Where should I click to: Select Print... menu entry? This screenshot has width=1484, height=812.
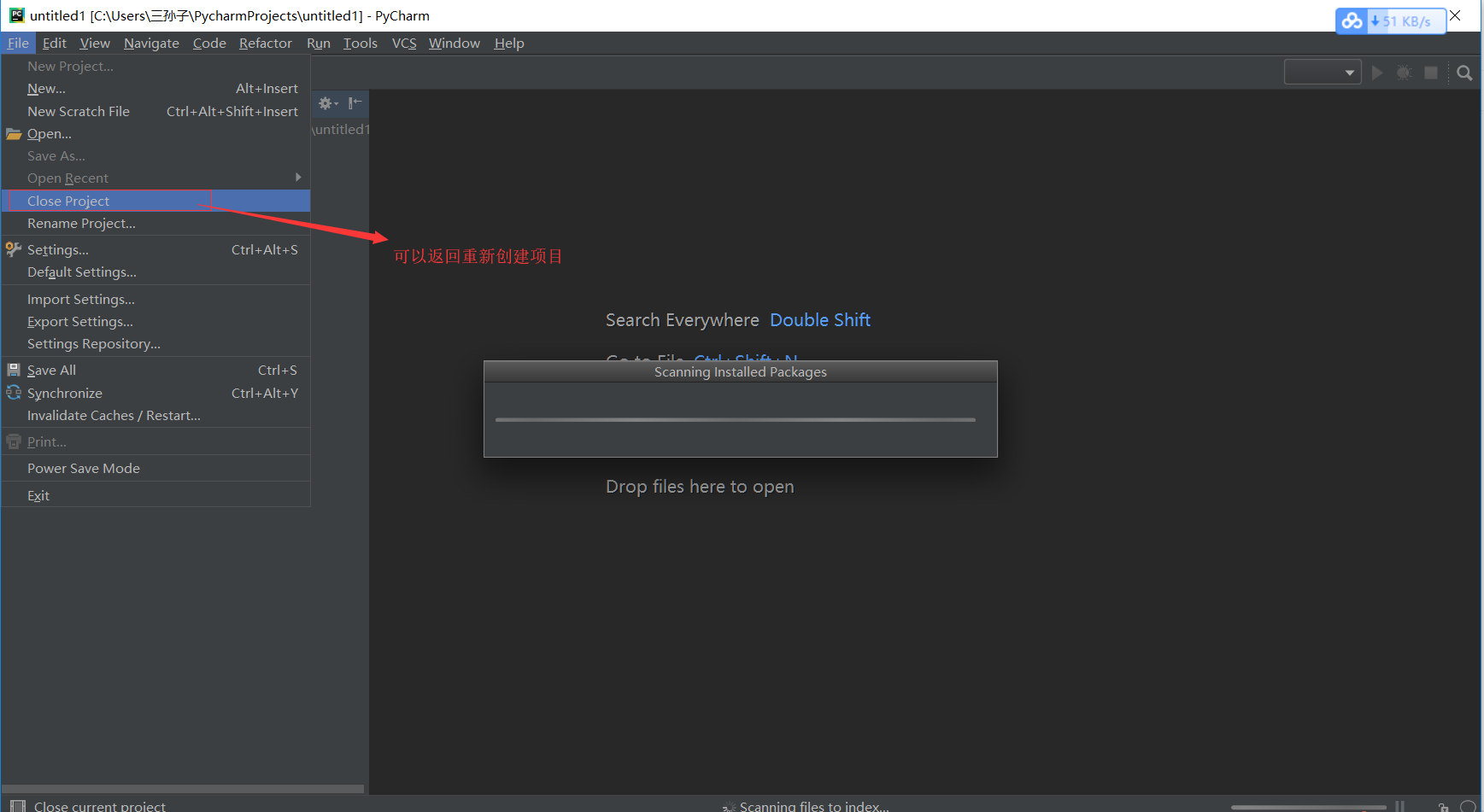(x=155, y=442)
